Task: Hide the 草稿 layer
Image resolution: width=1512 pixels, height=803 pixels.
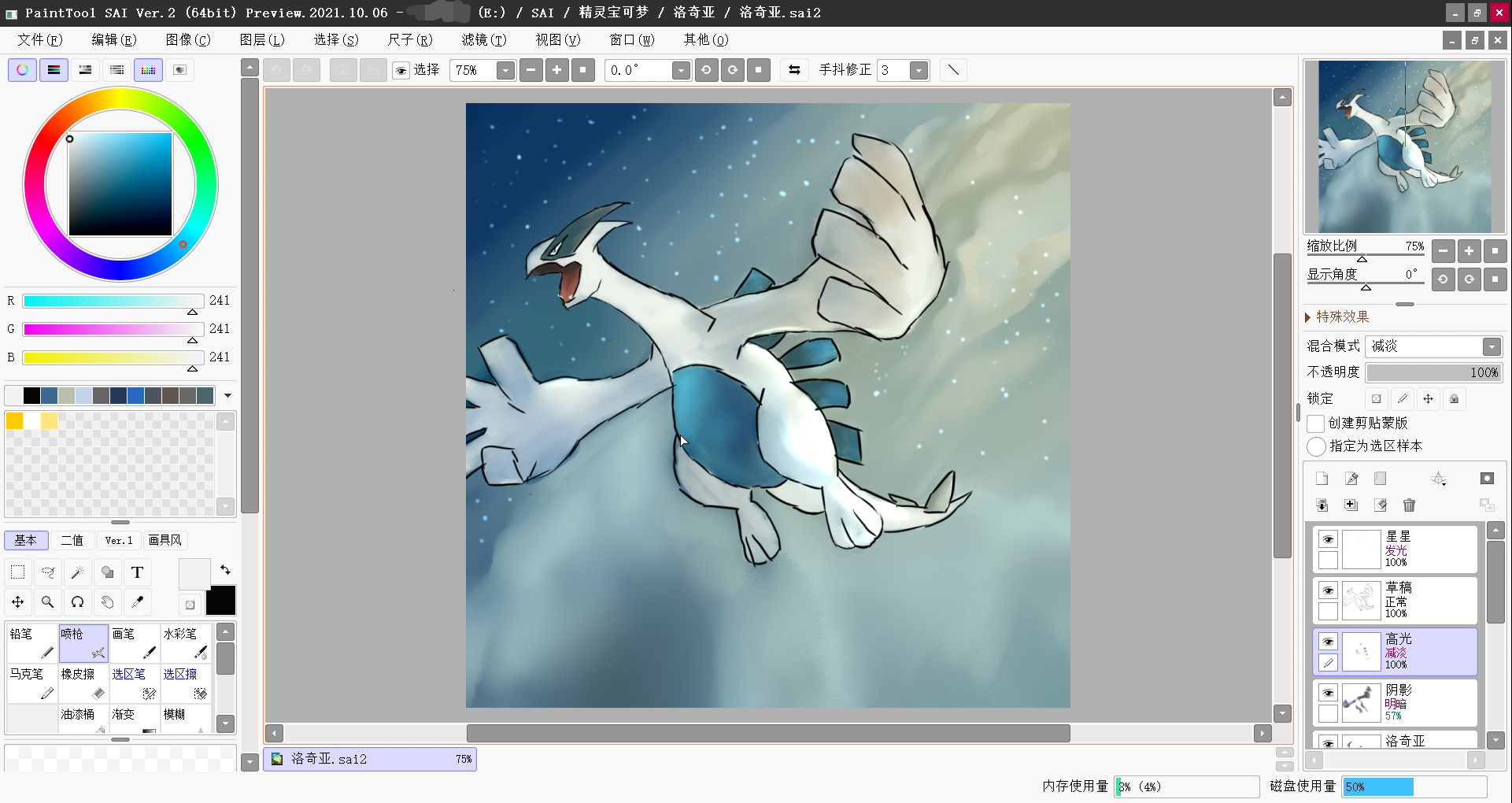Action: click(1329, 590)
